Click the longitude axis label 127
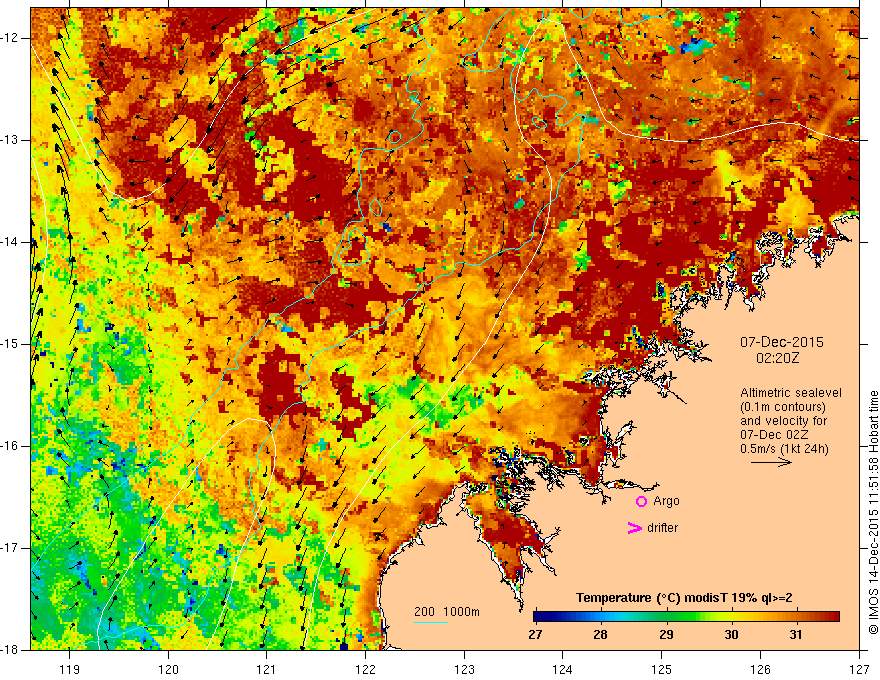This screenshot has height=680, width=880. click(x=859, y=669)
